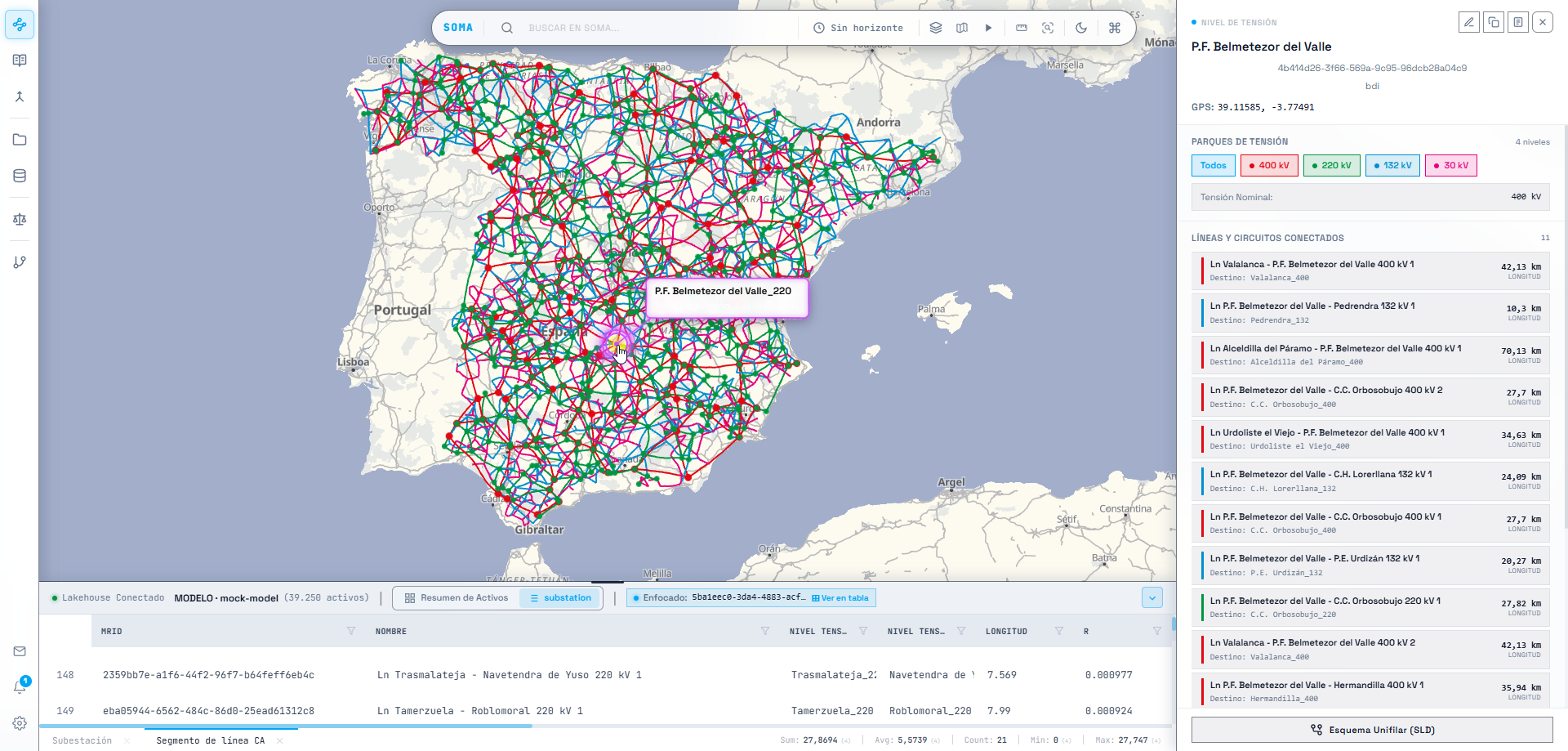The width and height of the screenshot is (1568, 751).
Task: Open the folder icon in sidebar
Action: pos(20,140)
